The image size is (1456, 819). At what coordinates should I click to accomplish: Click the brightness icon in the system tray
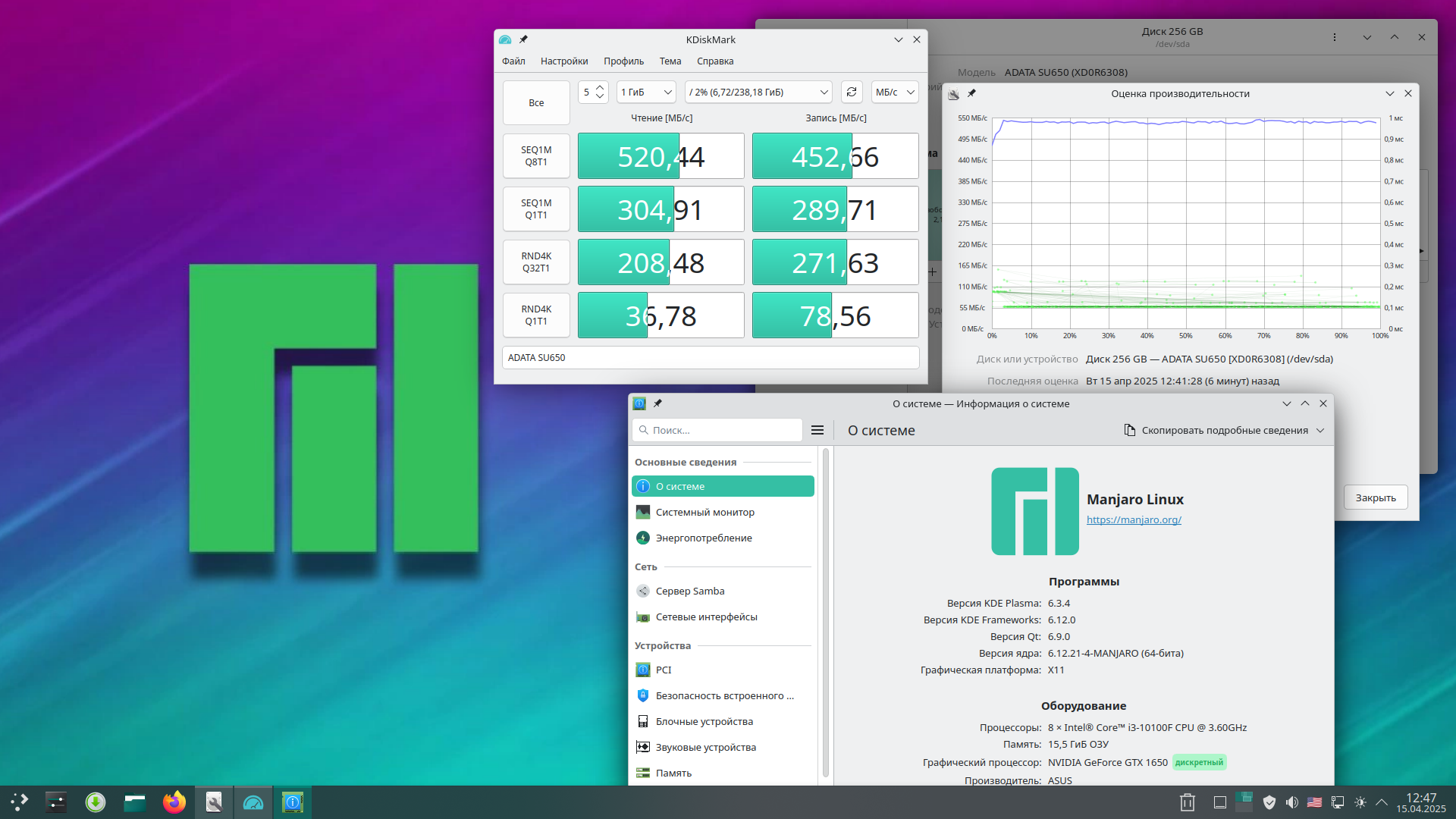tap(1360, 802)
